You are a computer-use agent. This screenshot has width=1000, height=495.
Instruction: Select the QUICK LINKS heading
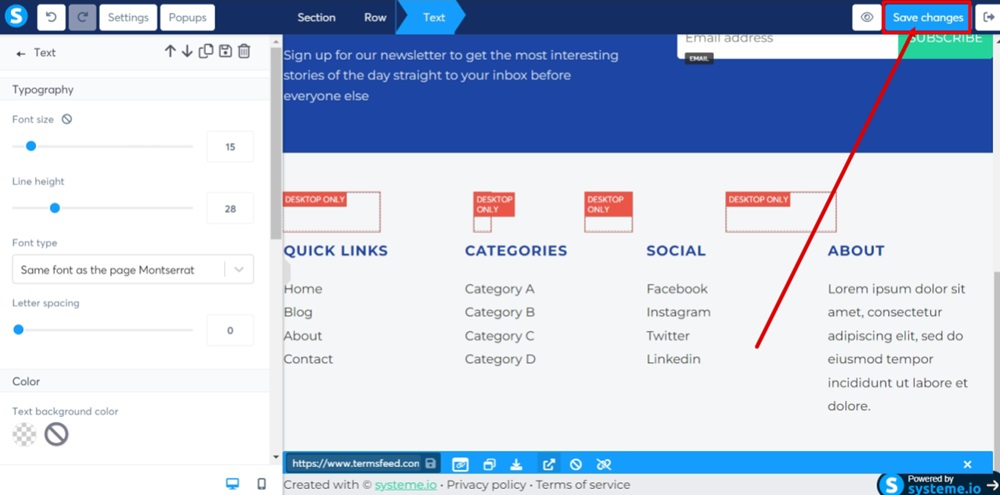pyautogui.click(x=335, y=251)
